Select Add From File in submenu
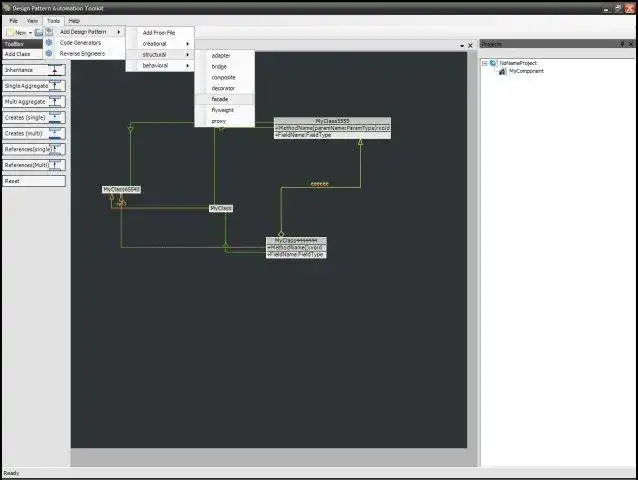Viewport: 638px width, 480px height. [x=160, y=33]
